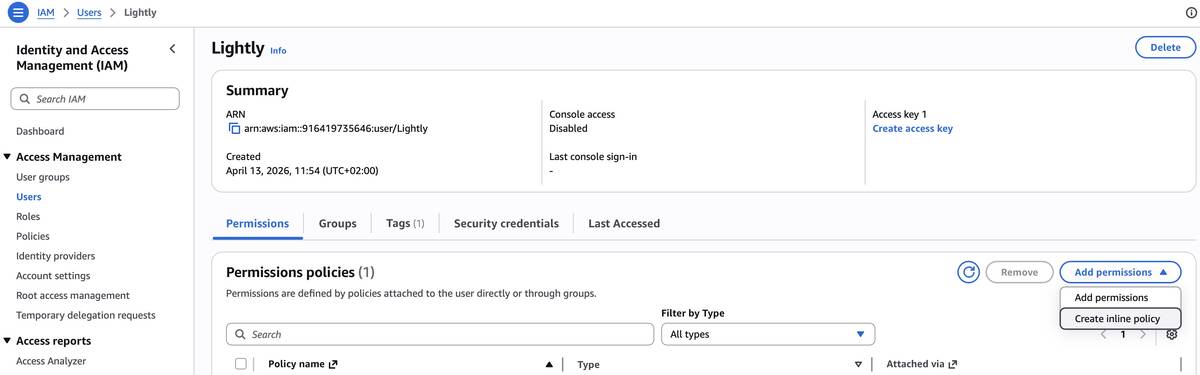Open the Security credentials tab
This screenshot has width=1200, height=375.
pos(506,224)
